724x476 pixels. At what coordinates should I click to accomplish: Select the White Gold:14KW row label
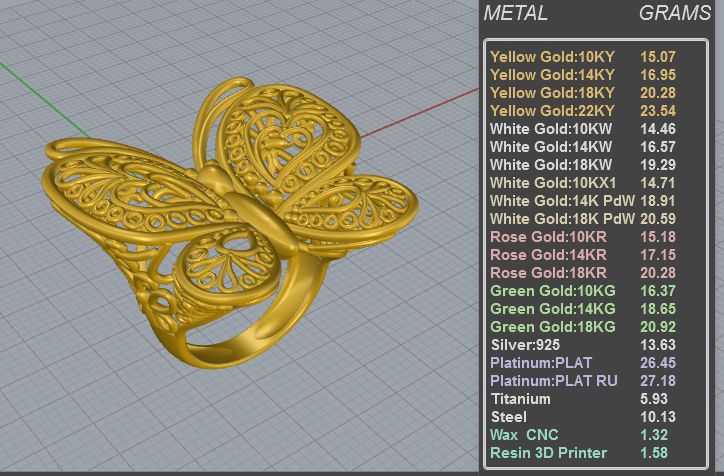551,147
